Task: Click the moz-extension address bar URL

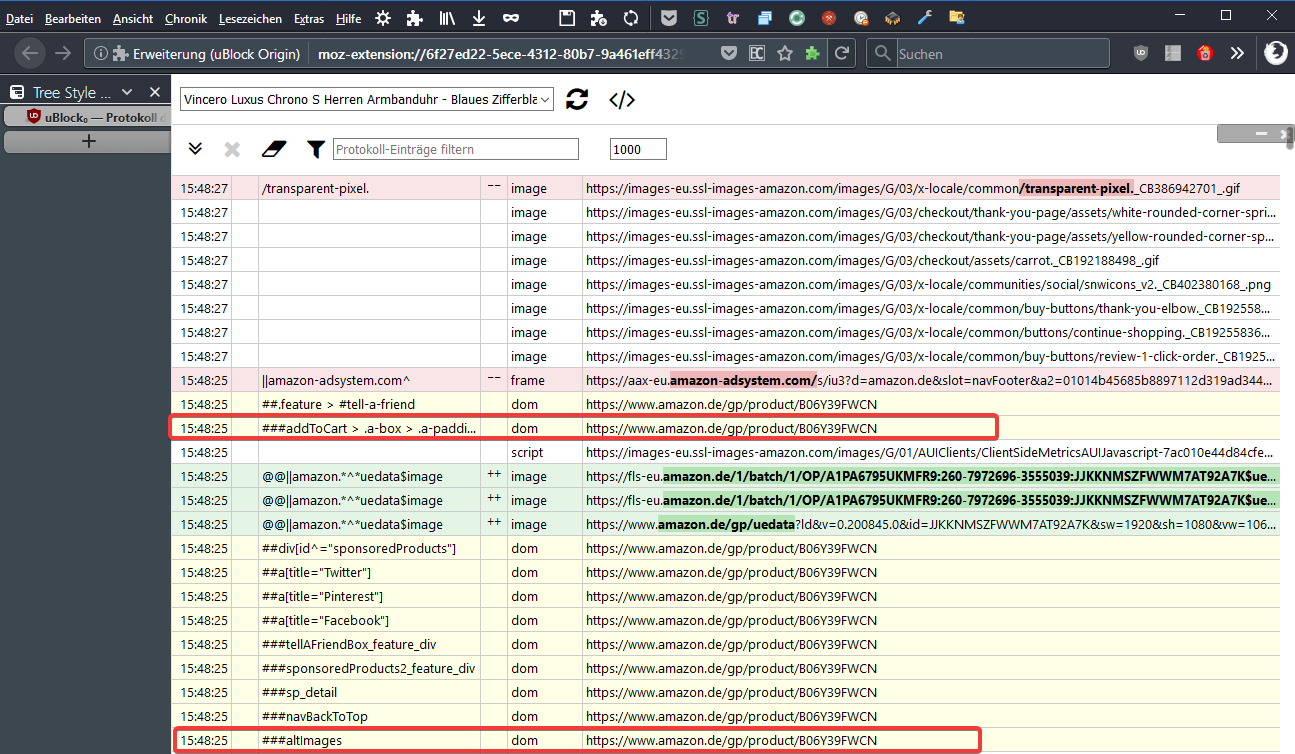Action: pos(502,54)
